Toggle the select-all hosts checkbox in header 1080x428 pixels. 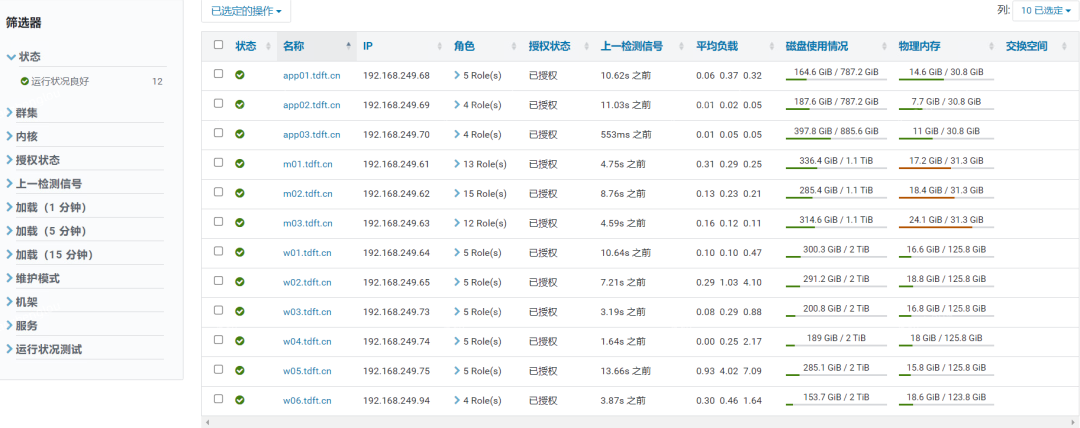coord(219,45)
